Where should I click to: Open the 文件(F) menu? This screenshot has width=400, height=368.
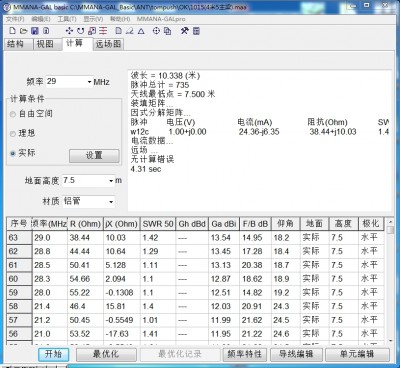[15, 19]
